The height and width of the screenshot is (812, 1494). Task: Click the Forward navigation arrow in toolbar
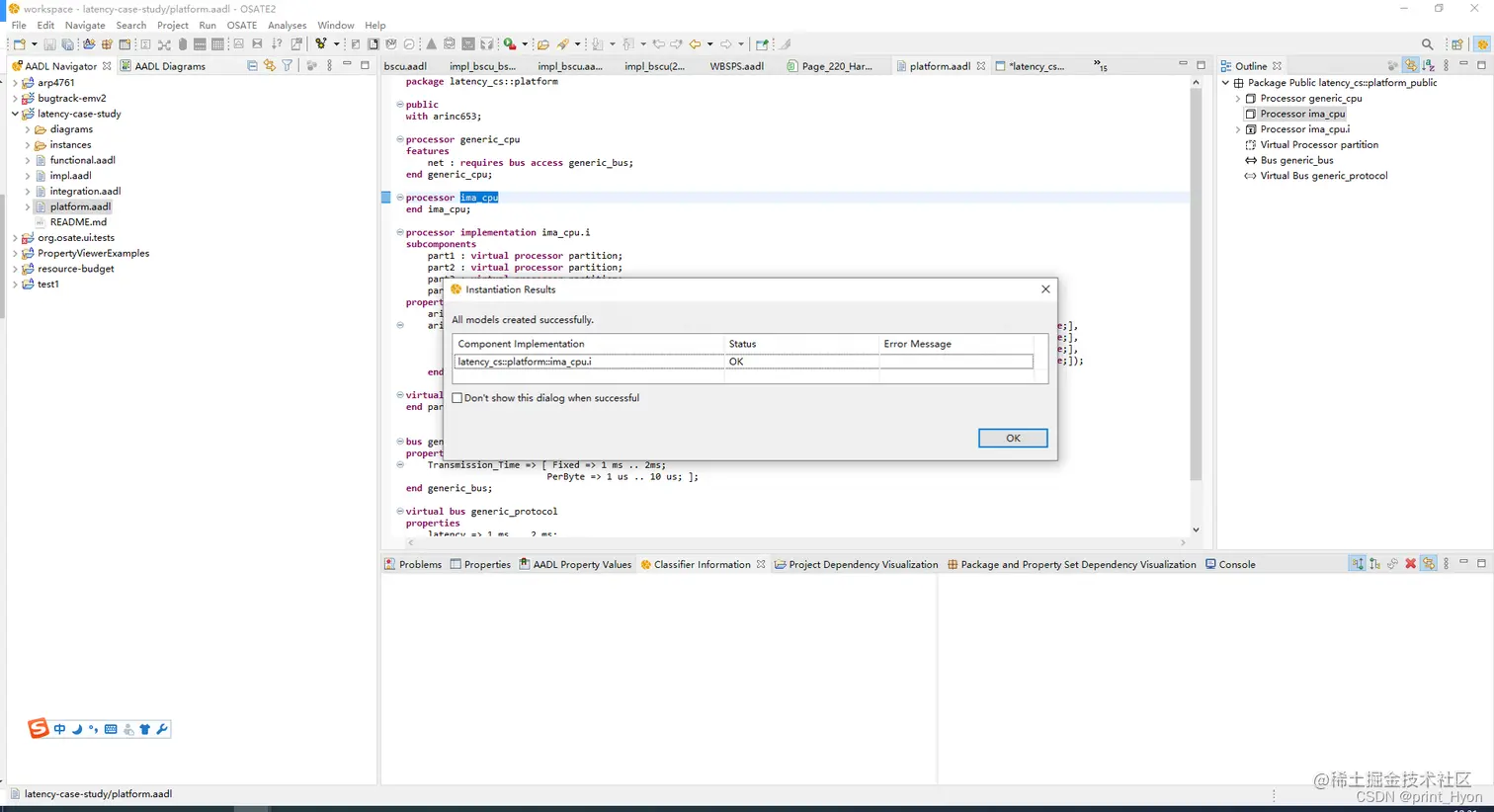[726, 44]
